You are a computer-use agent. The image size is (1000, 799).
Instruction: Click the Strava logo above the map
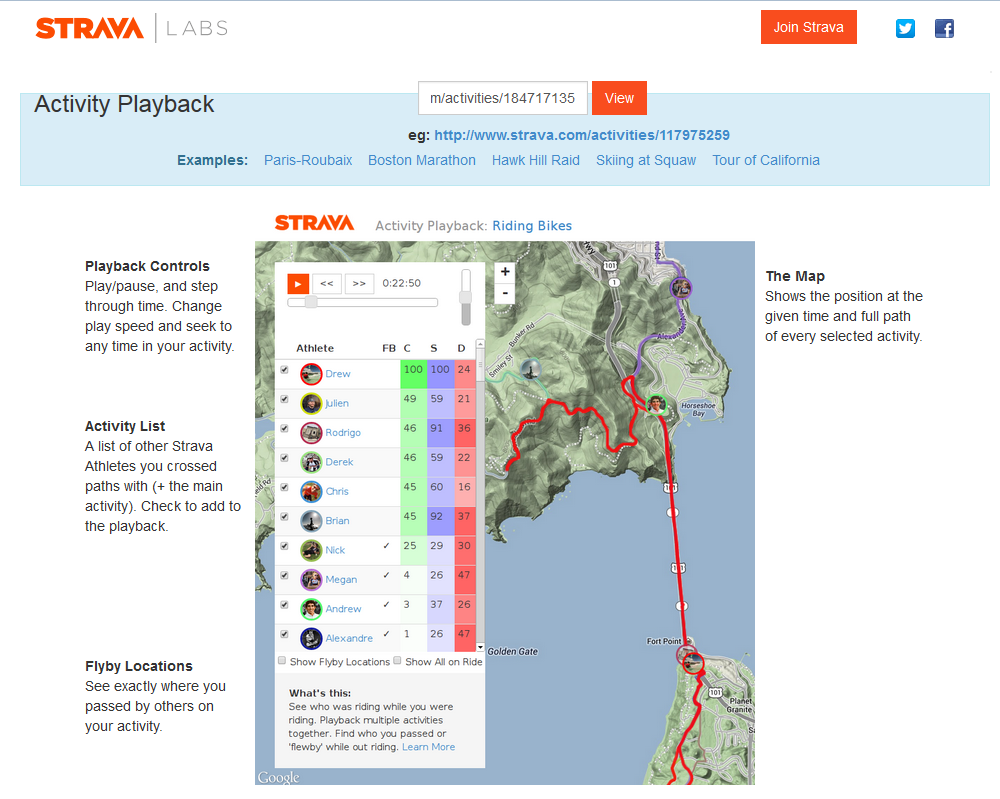click(314, 223)
